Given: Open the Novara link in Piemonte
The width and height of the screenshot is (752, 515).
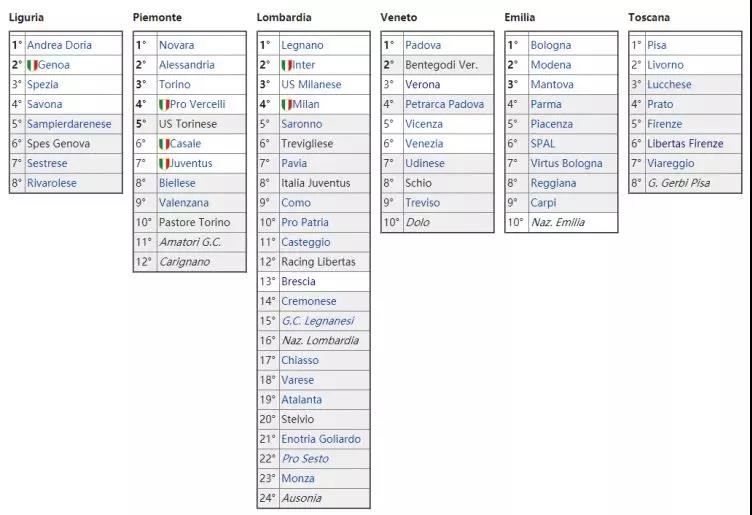Looking at the screenshot, I should tap(177, 45).
